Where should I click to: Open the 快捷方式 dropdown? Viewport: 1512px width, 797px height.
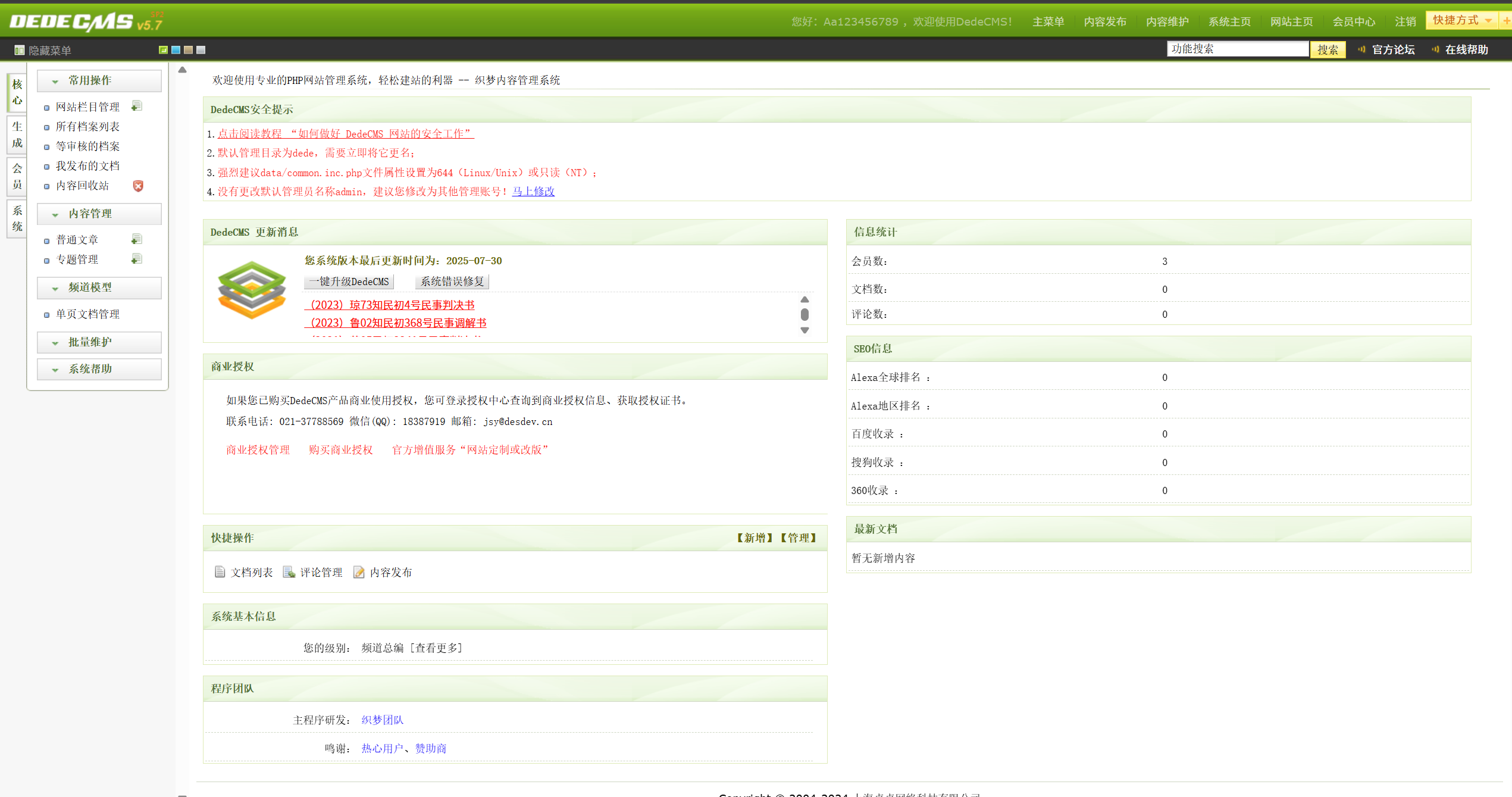pos(1461,20)
